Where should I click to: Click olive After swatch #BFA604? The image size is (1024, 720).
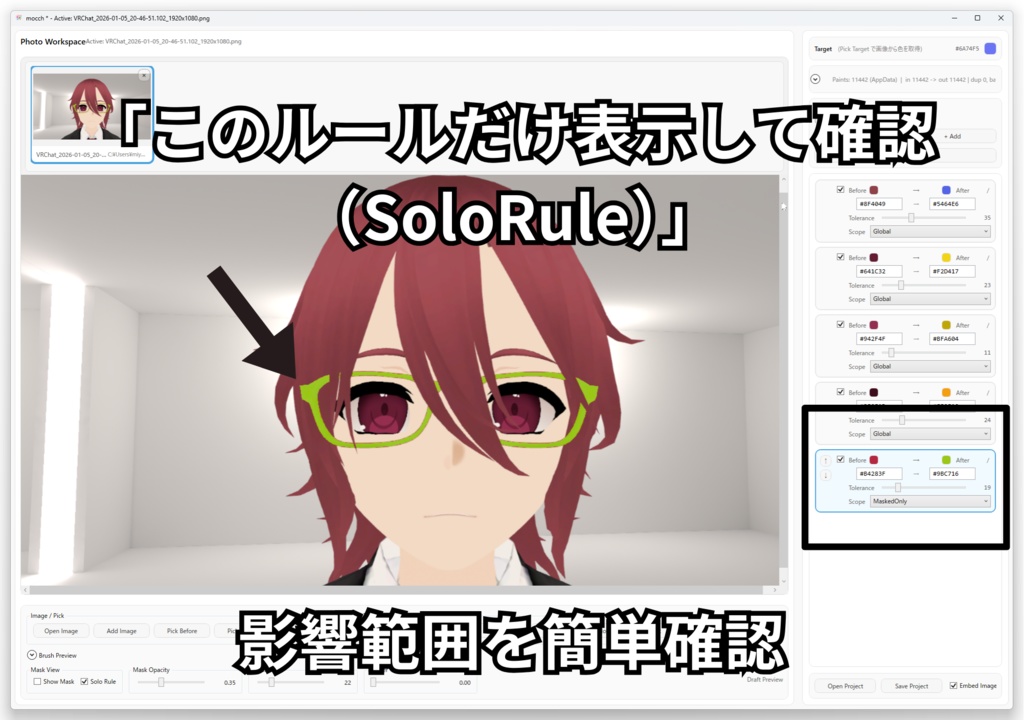pyautogui.click(x=946, y=325)
